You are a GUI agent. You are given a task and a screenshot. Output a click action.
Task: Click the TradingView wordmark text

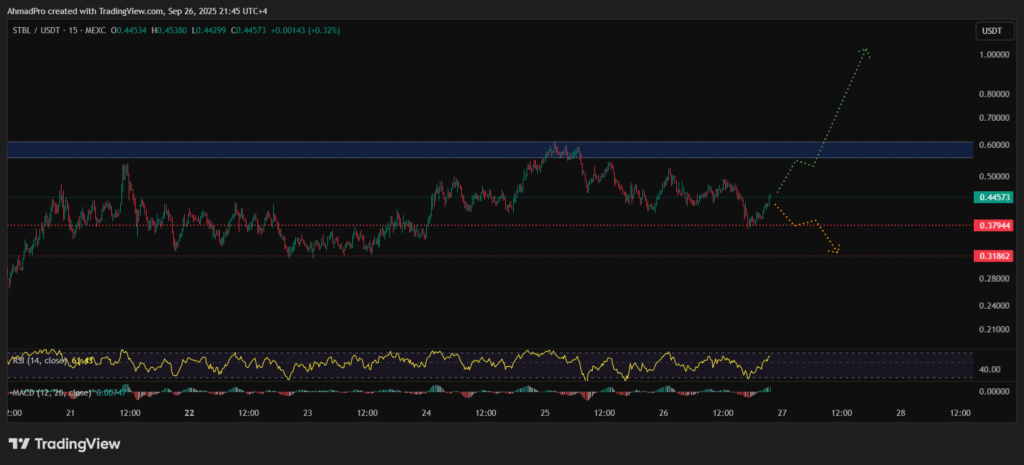click(x=78, y=443)
